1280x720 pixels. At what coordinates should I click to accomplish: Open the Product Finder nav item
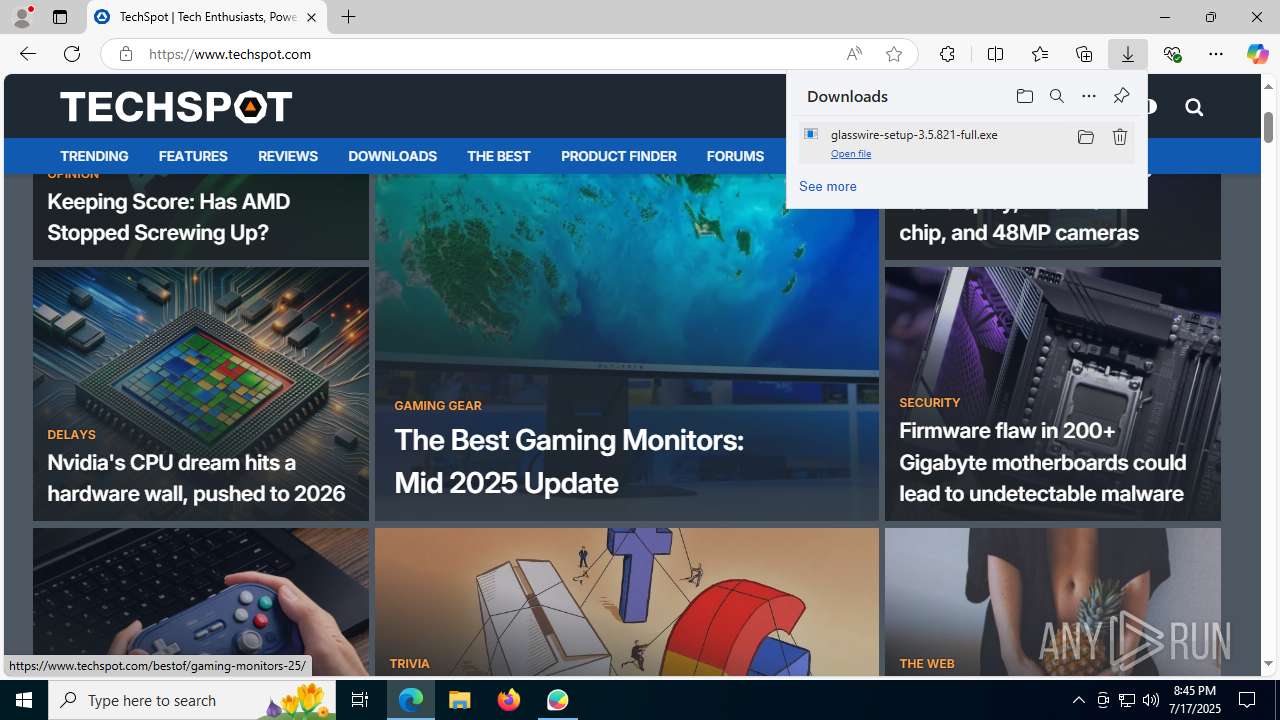coord(618,156)
